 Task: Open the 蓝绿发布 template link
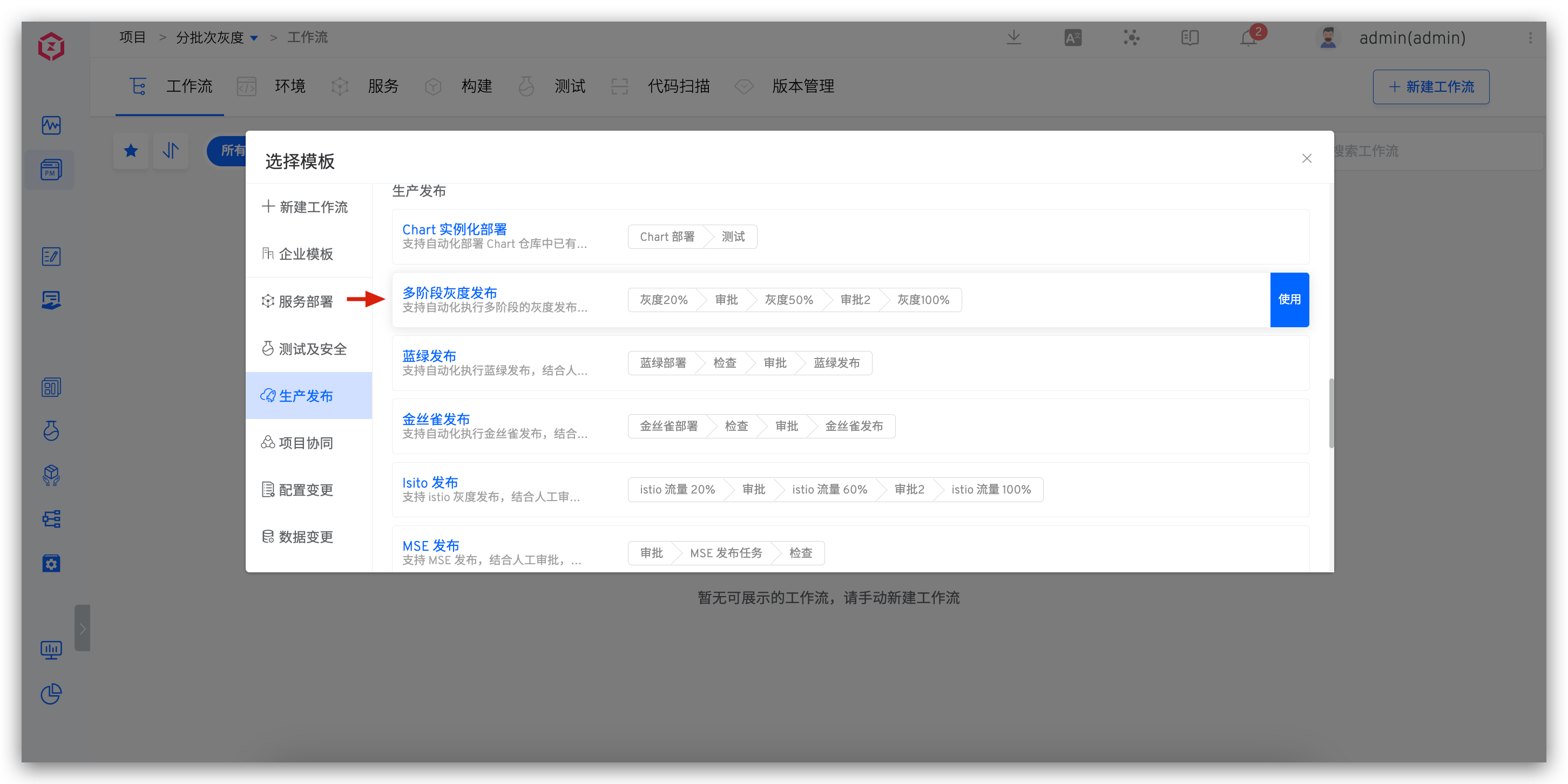click(429, 355)
